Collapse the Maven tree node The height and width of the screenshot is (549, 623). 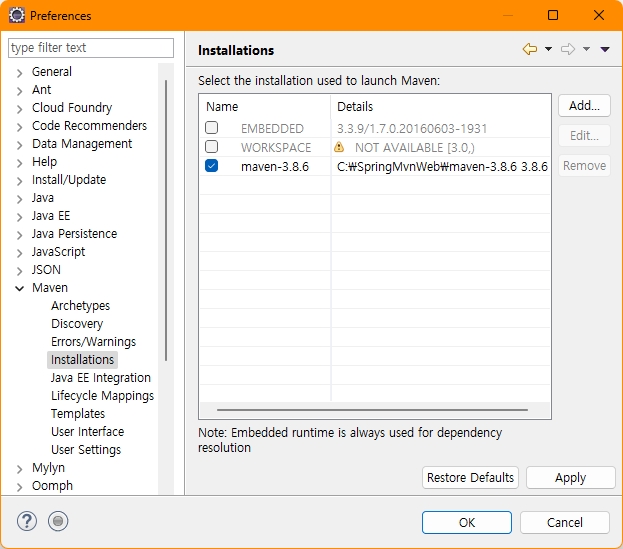pos(19,288)
